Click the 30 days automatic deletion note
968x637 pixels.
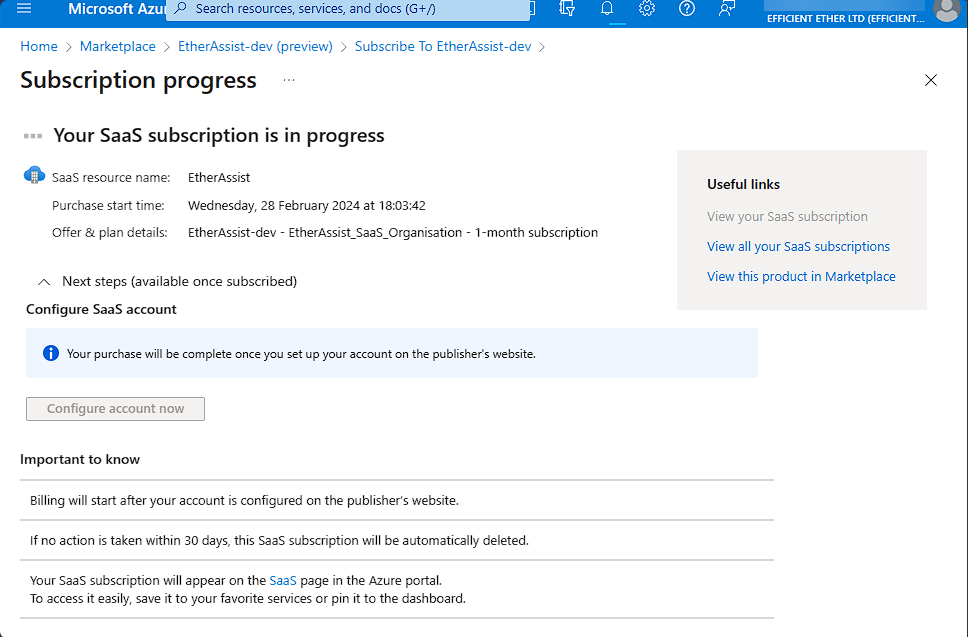point(396,540)
